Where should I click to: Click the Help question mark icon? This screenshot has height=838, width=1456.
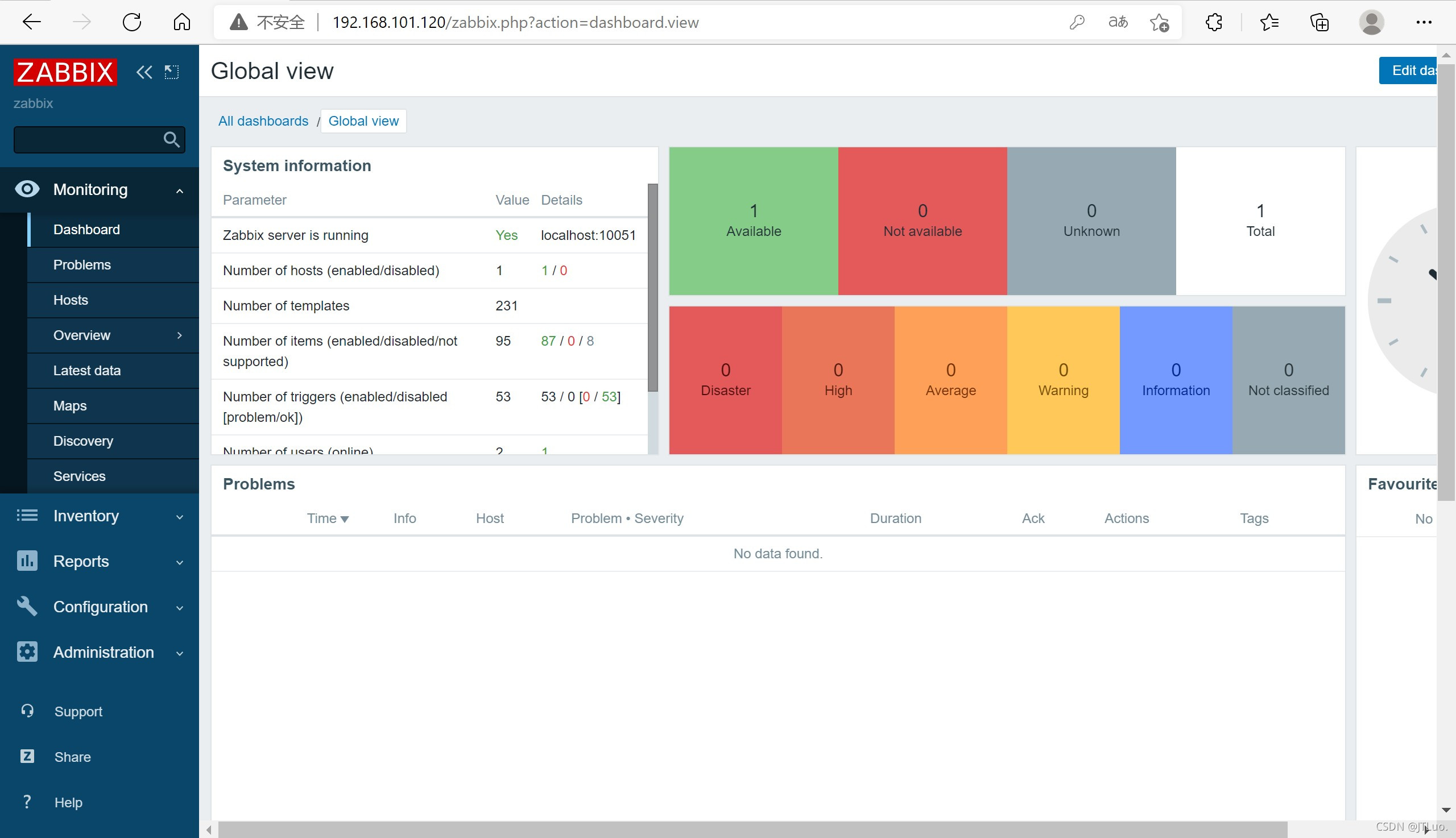click(x=27, y=801)
